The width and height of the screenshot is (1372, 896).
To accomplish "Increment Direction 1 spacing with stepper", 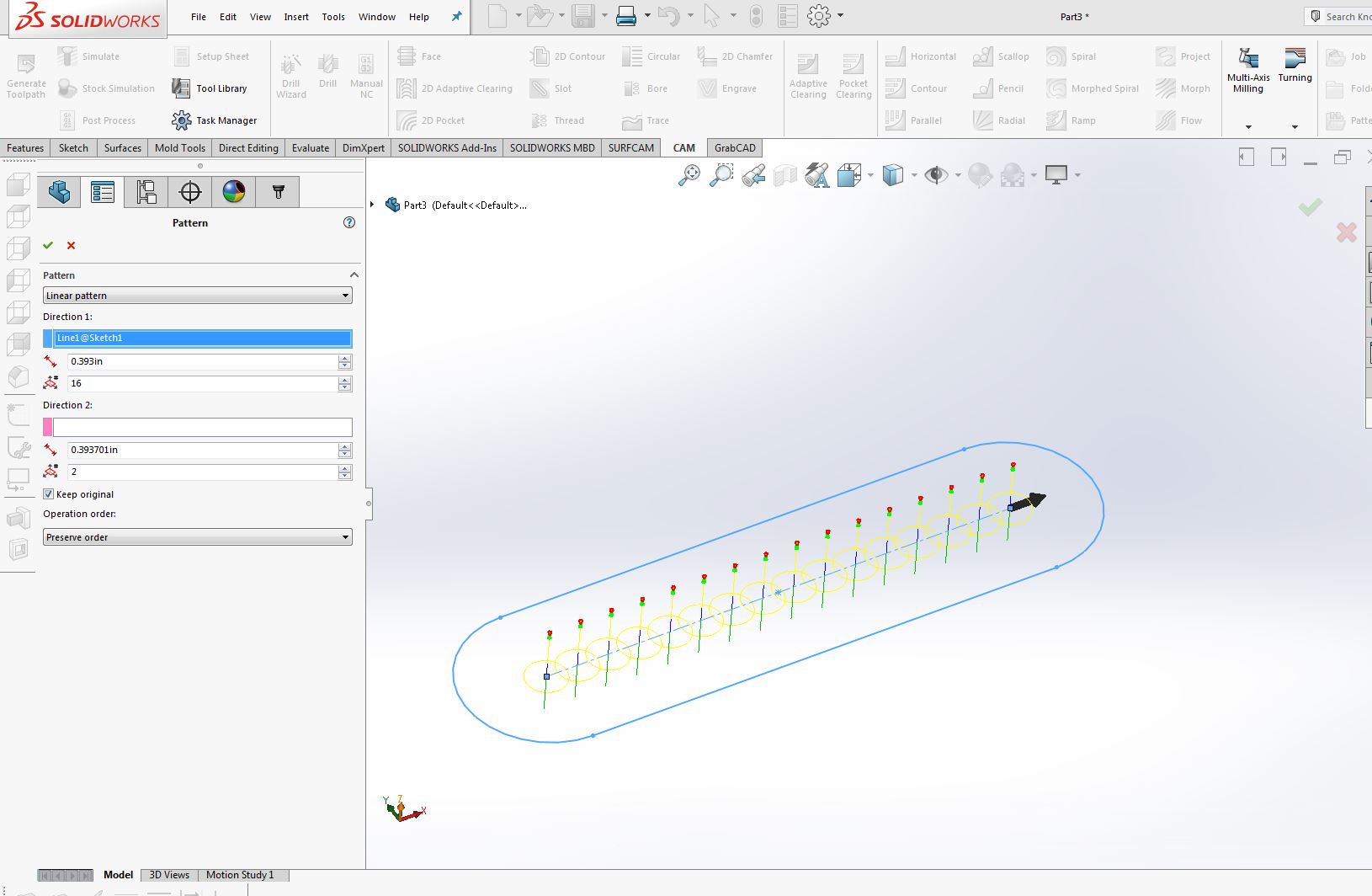I will tap(345, 358).
